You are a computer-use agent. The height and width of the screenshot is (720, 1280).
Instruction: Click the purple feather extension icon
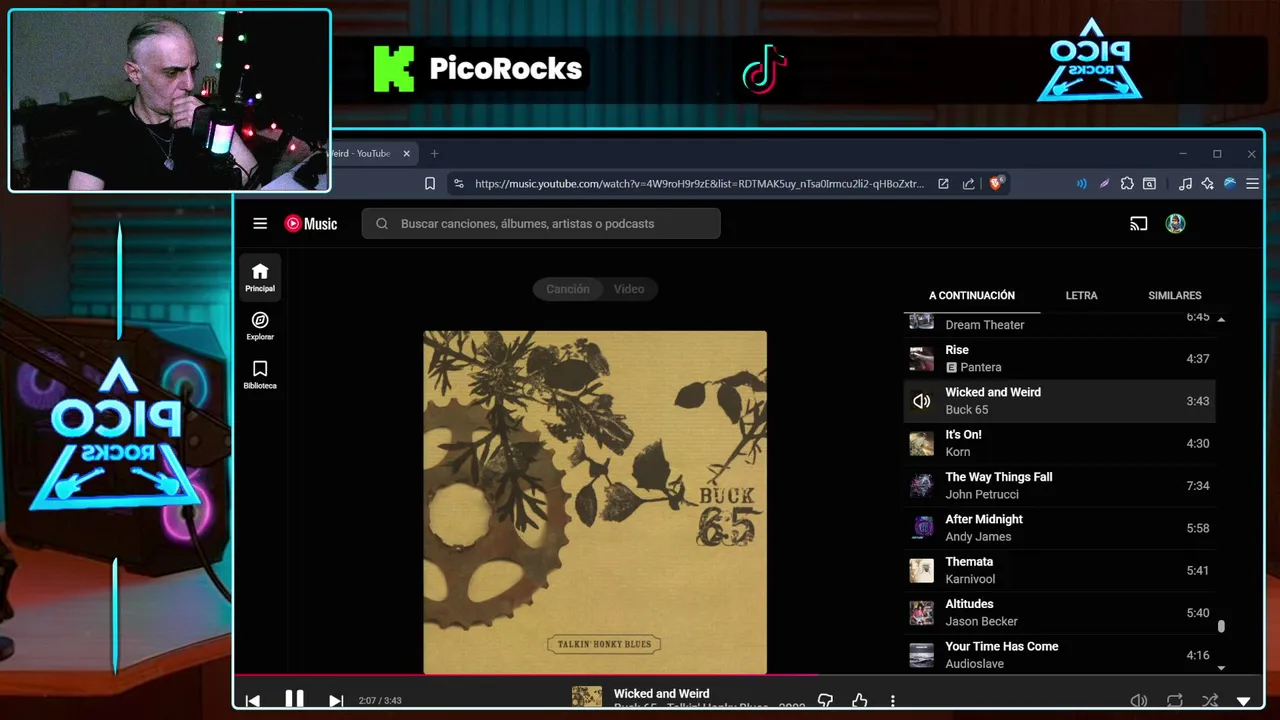tap(1104, 184)
